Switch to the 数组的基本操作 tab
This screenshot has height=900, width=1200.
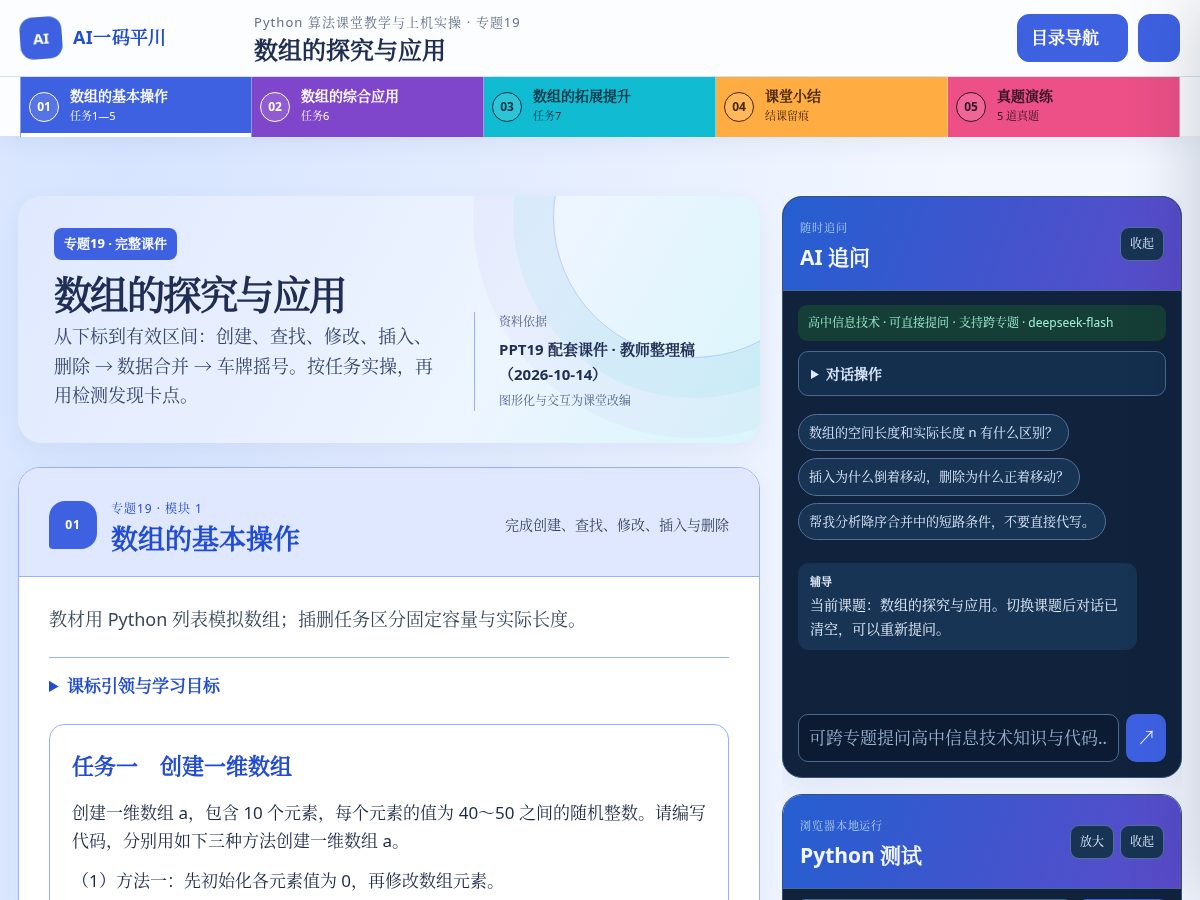(x=135, y=106)
